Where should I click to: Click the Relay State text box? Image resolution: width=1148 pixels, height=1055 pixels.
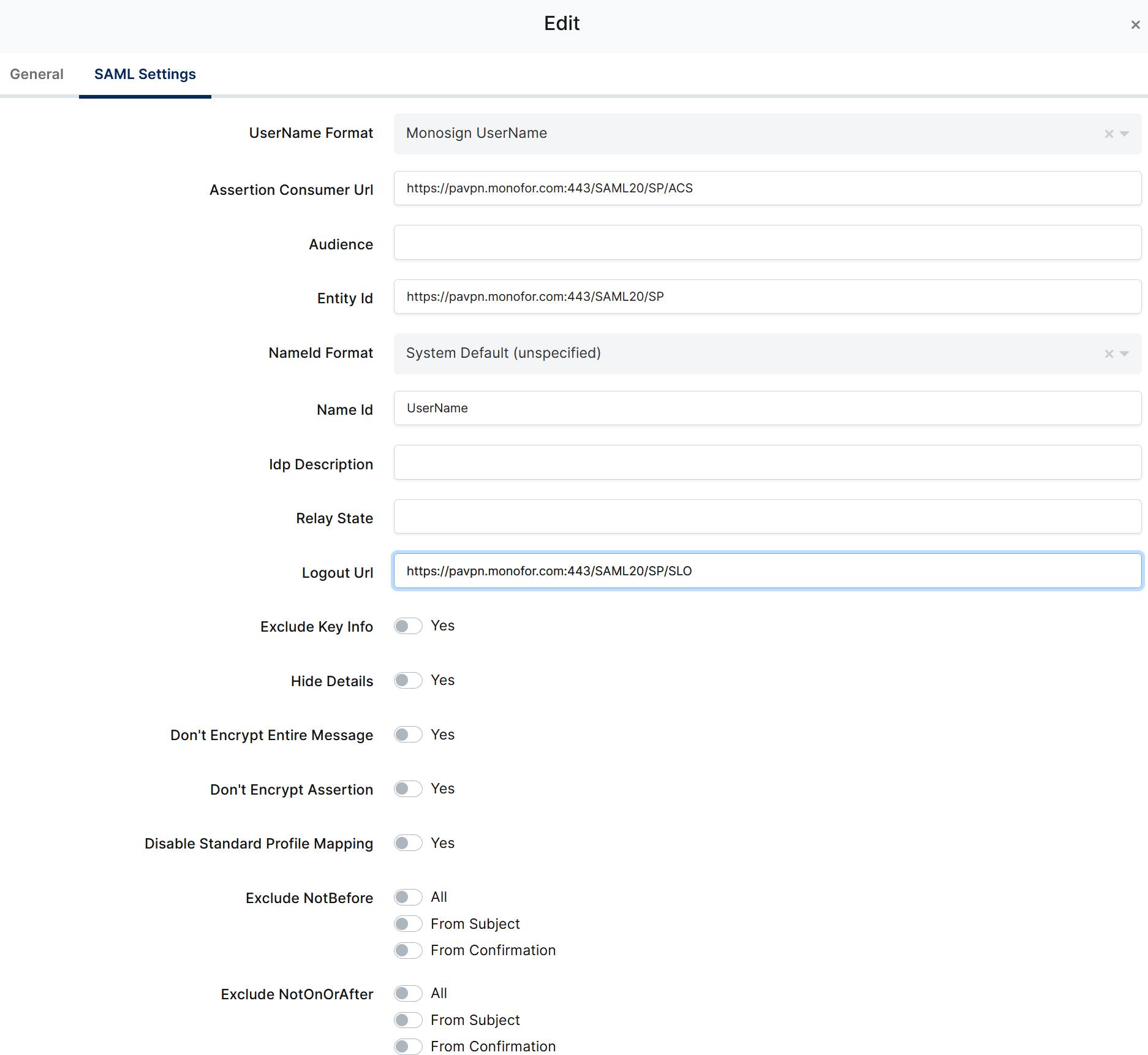tap(767, 516)
